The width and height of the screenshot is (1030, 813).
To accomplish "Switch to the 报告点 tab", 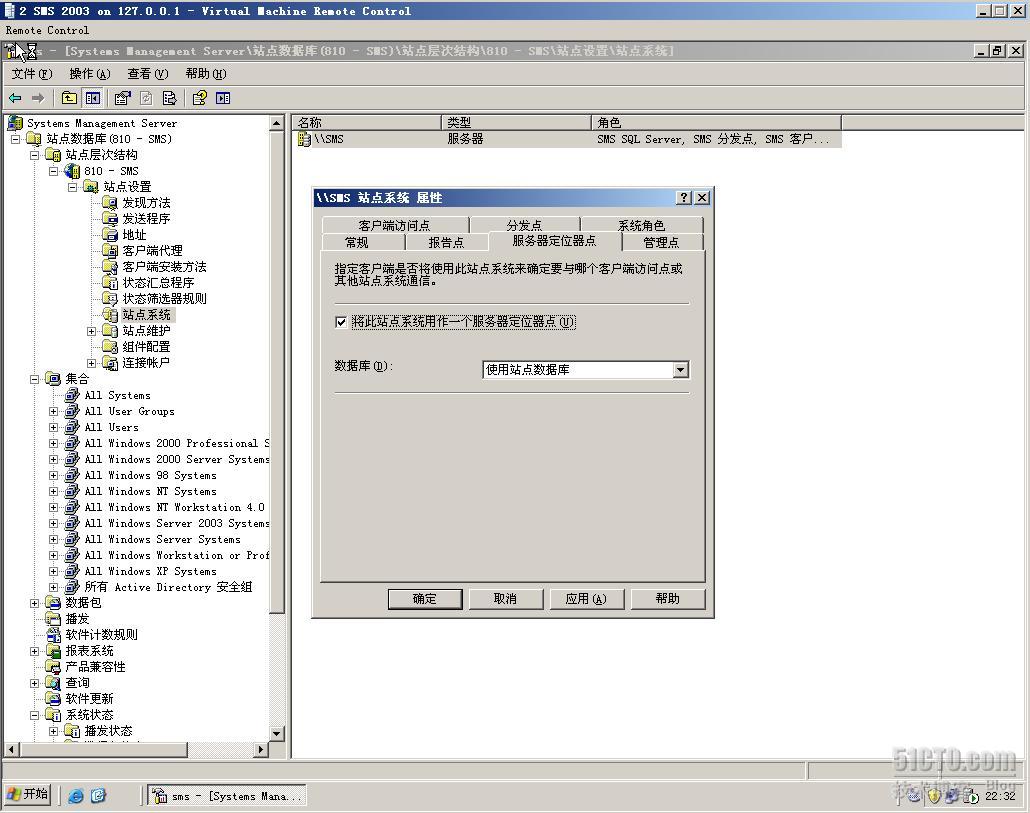I will tap(446, 242).
